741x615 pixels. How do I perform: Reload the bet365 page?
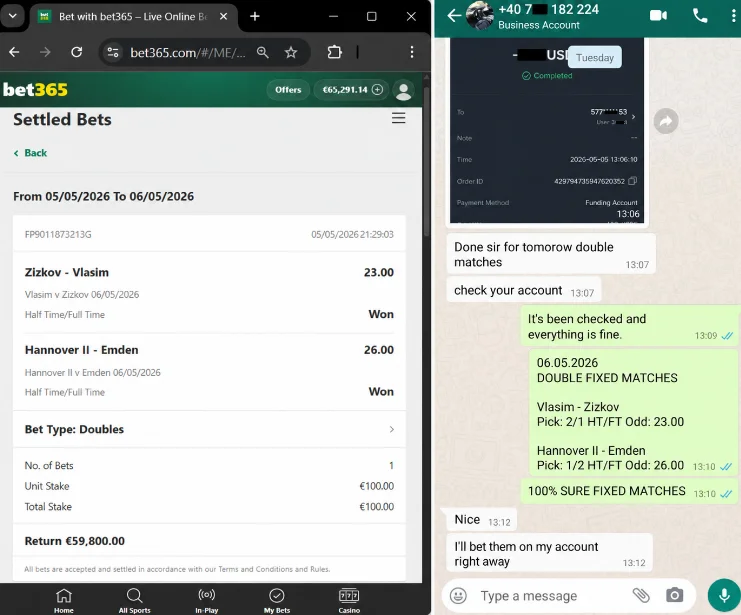[77, 52]
